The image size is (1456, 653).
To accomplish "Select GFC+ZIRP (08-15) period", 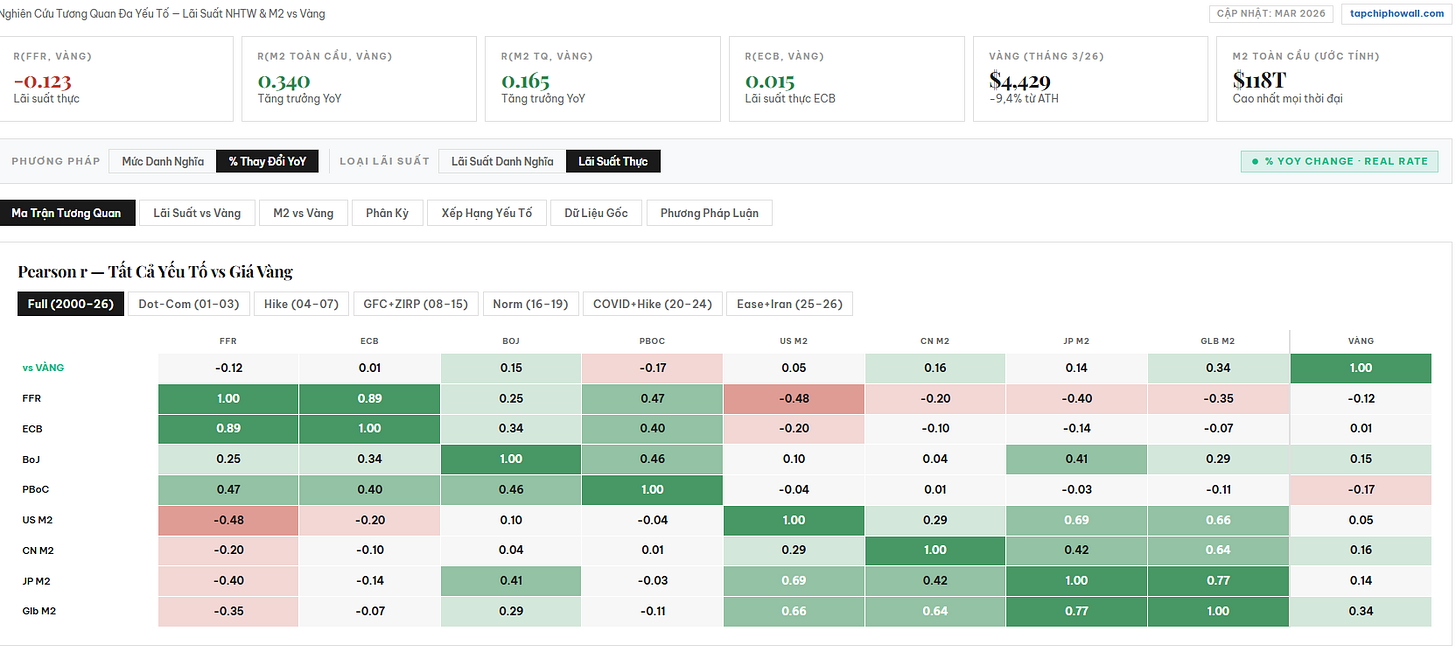I will 415,304.
